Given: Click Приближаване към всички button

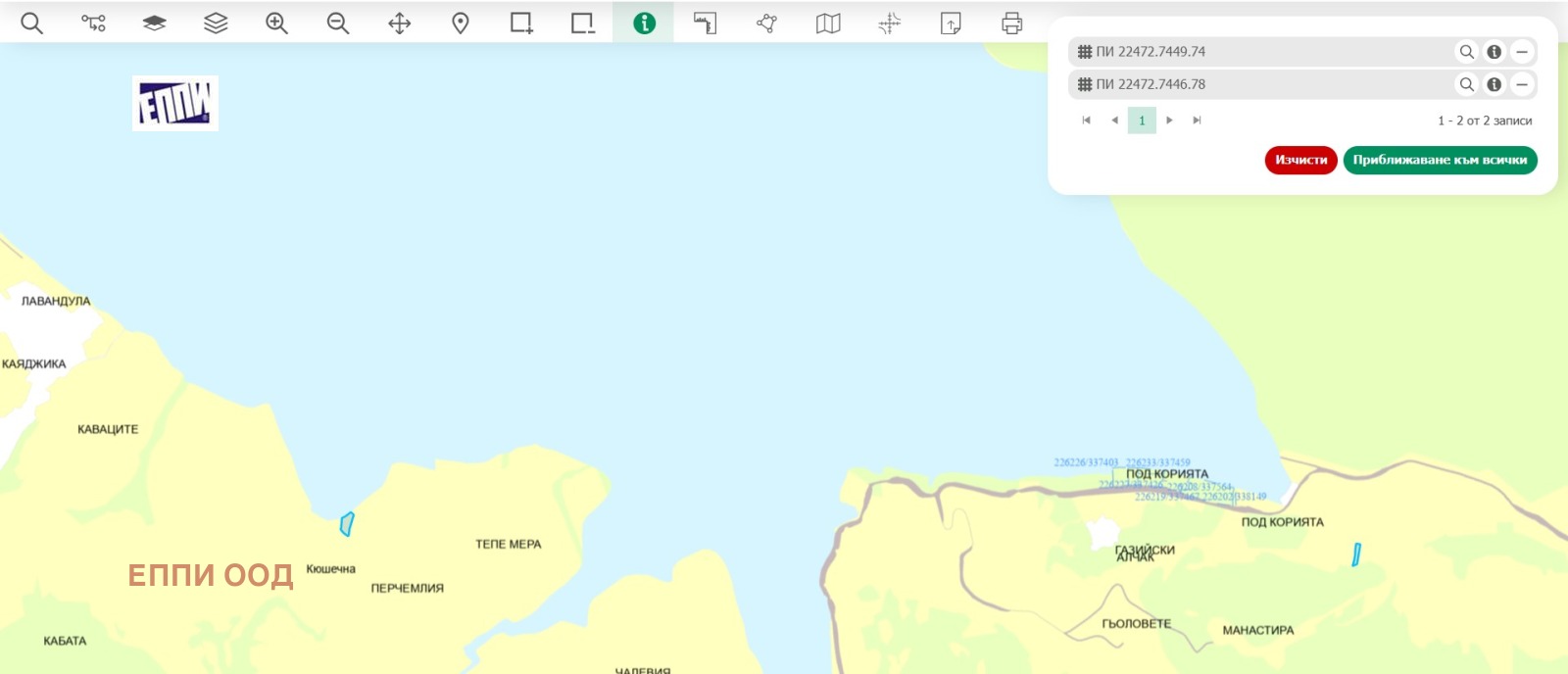Looking at the screenshot, I should tap(1439, 160).
